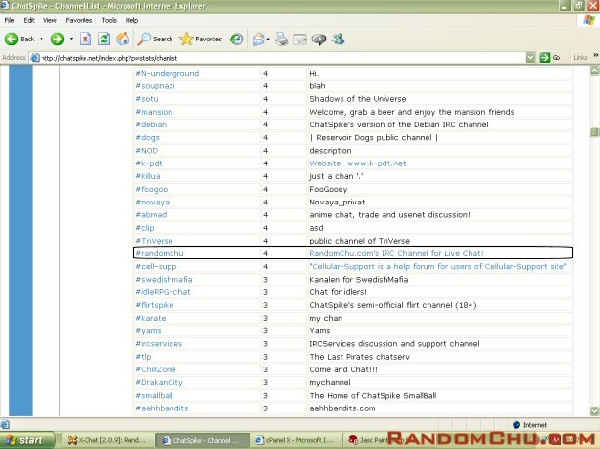Viewport: 600px width, 449px height.
Task: Open the Messenger people icon
Action: point(338,39)
